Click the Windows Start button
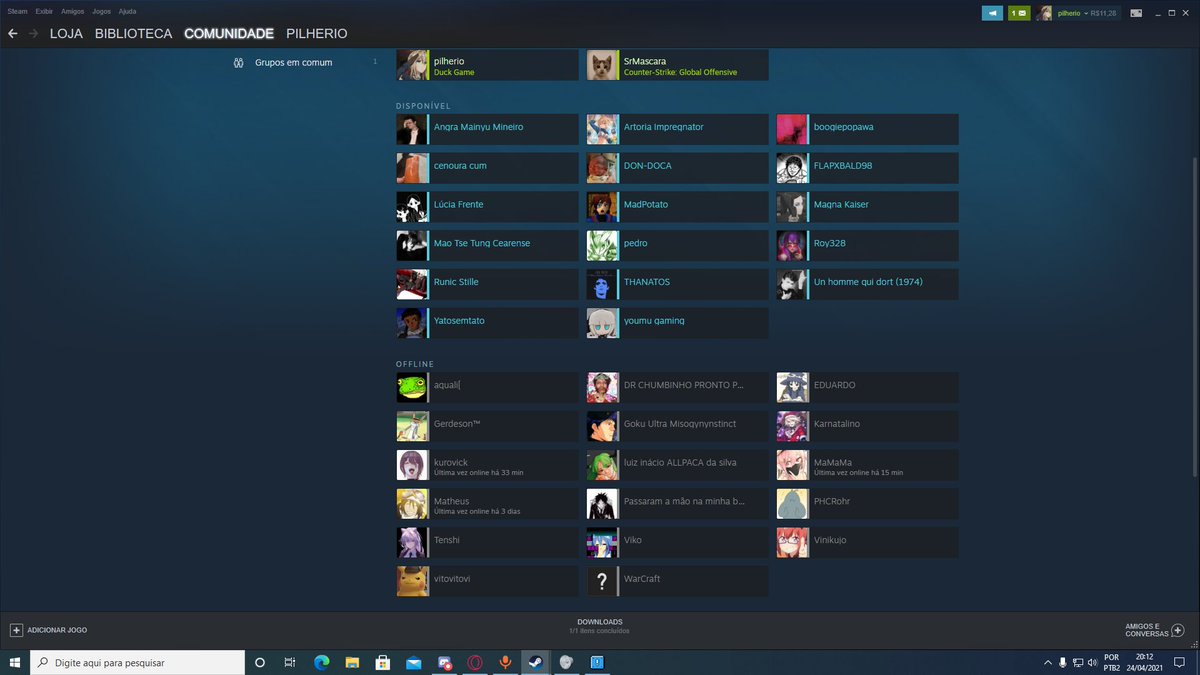This screenshot has height=675, width=1200. click(15, 662)
